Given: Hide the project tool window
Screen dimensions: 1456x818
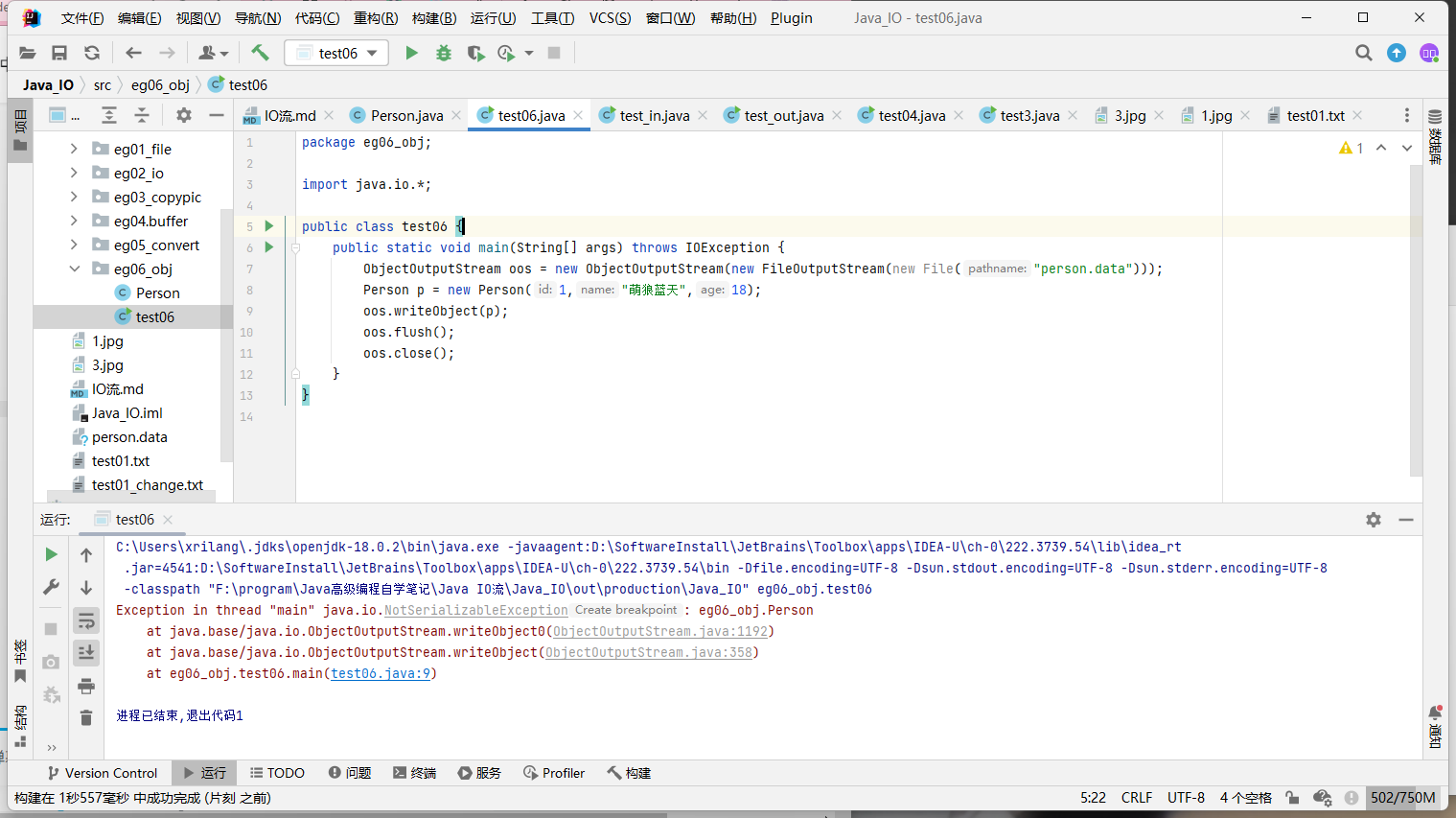Looking at the screenshot, I should 217,115.
